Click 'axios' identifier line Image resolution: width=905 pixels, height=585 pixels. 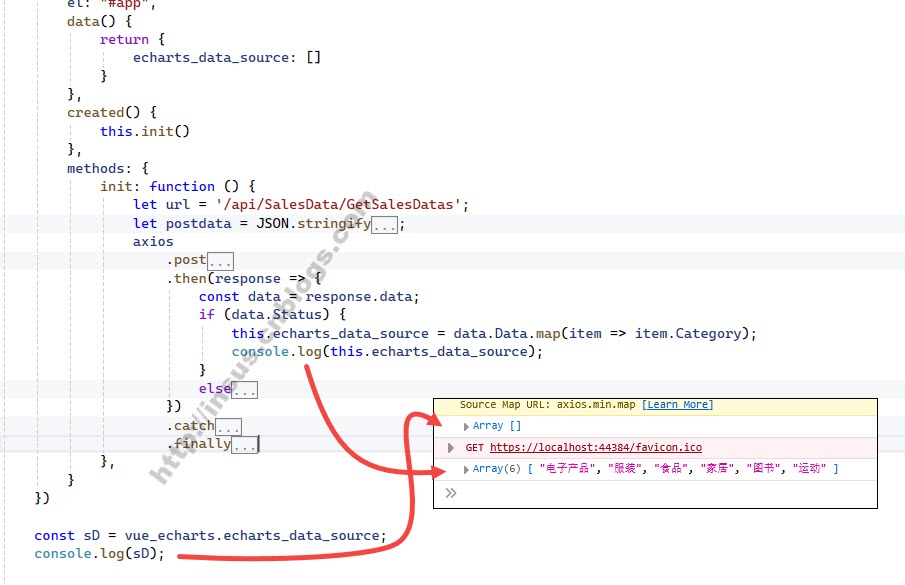pyautogui.click(x=153, y=242)
